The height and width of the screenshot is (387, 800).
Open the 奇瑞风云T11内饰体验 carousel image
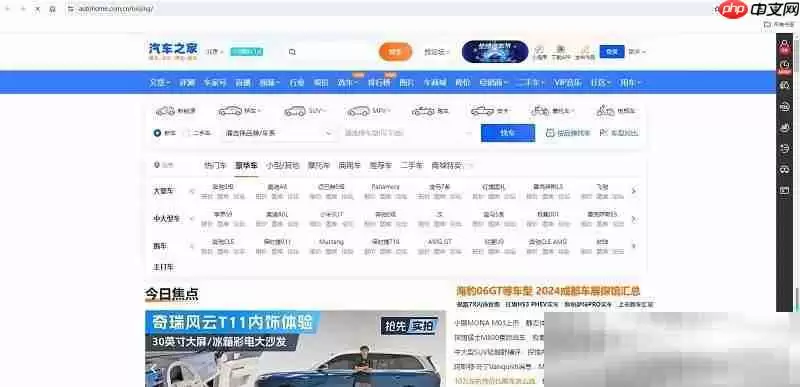295,349
